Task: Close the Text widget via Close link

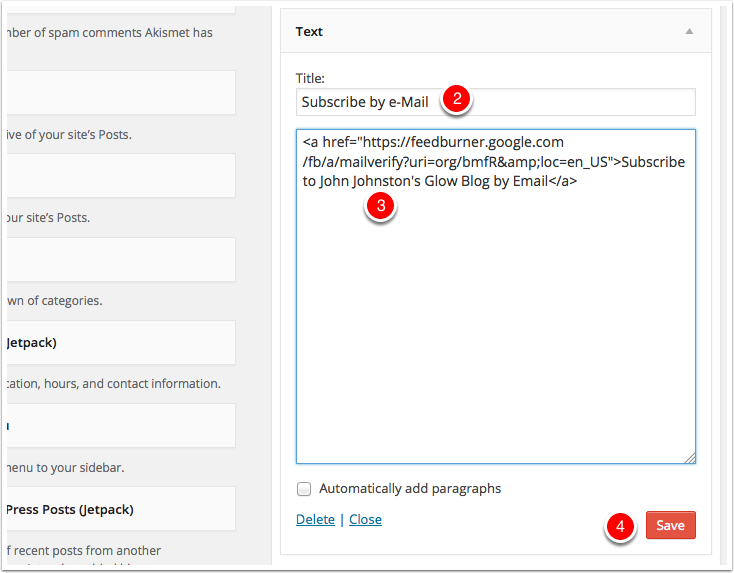Action: pyautogui.click(x=365, y=519)
